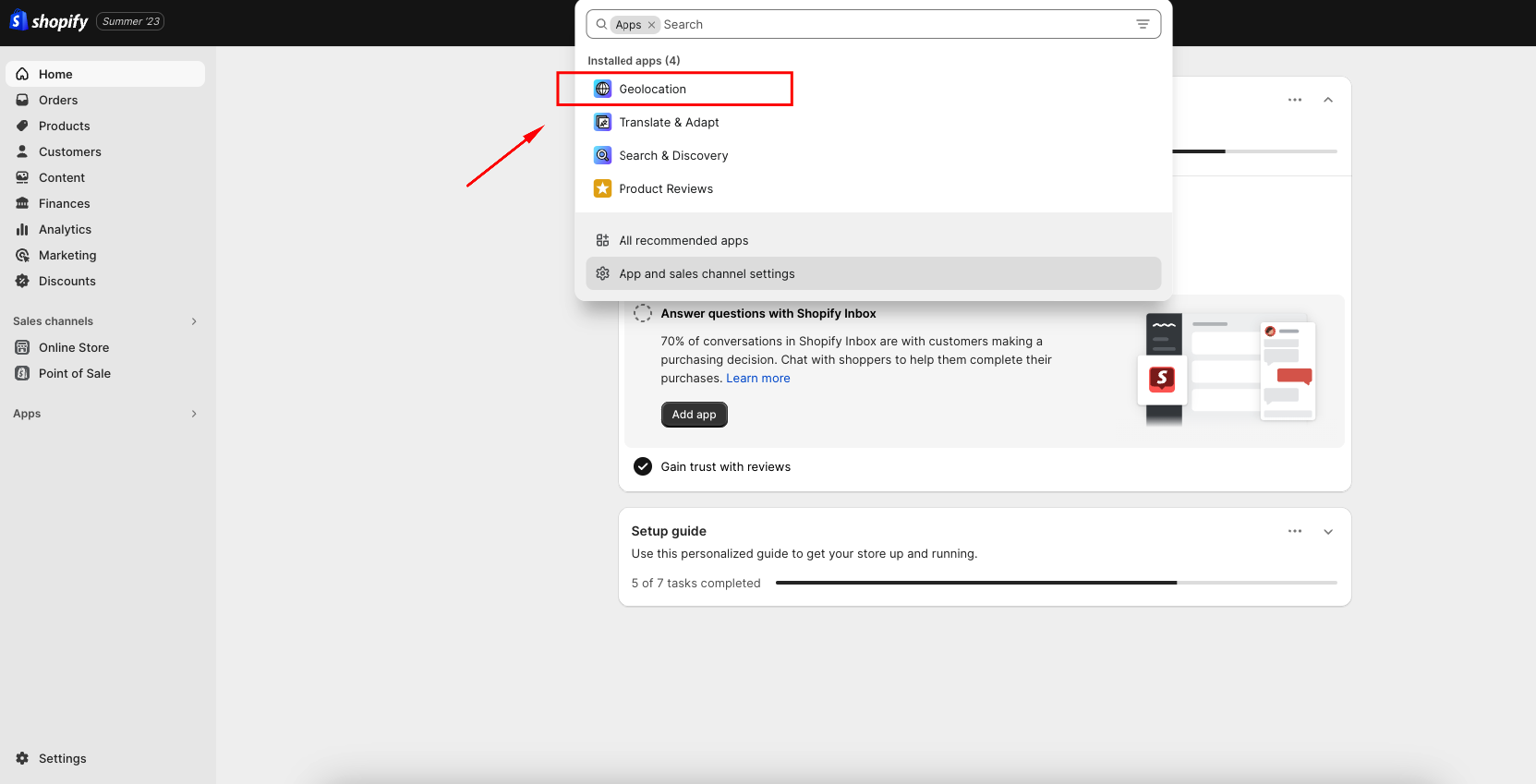The width and height of the screenshot is (1536, 784).
Task: Click the Shopify Inbox illustration
Action: [1226, 369]
